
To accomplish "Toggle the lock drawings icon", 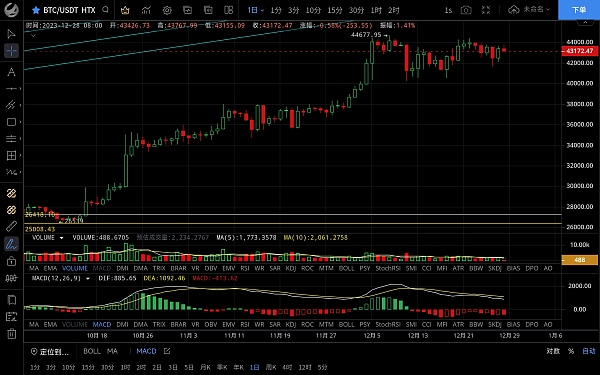I will tap(11, 261).
